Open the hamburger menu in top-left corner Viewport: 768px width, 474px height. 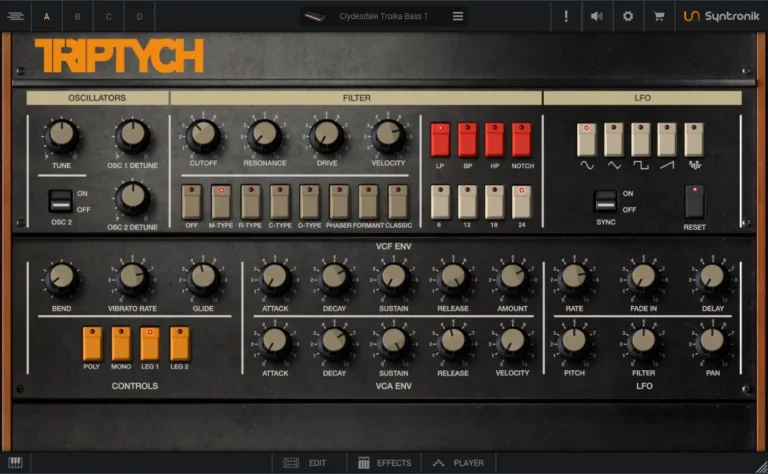[14, 16]
